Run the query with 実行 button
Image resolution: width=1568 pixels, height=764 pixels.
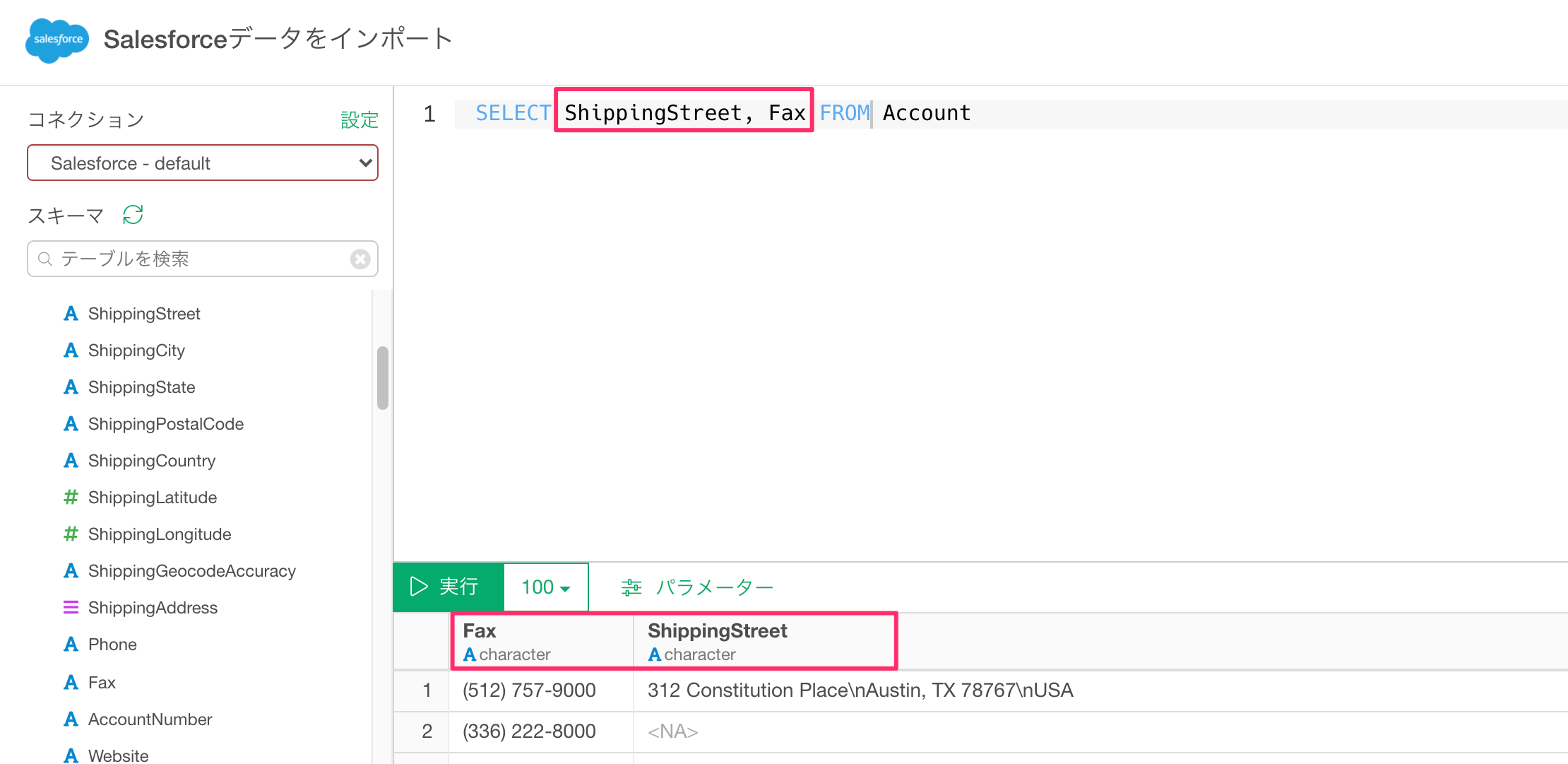pos(449,587)
